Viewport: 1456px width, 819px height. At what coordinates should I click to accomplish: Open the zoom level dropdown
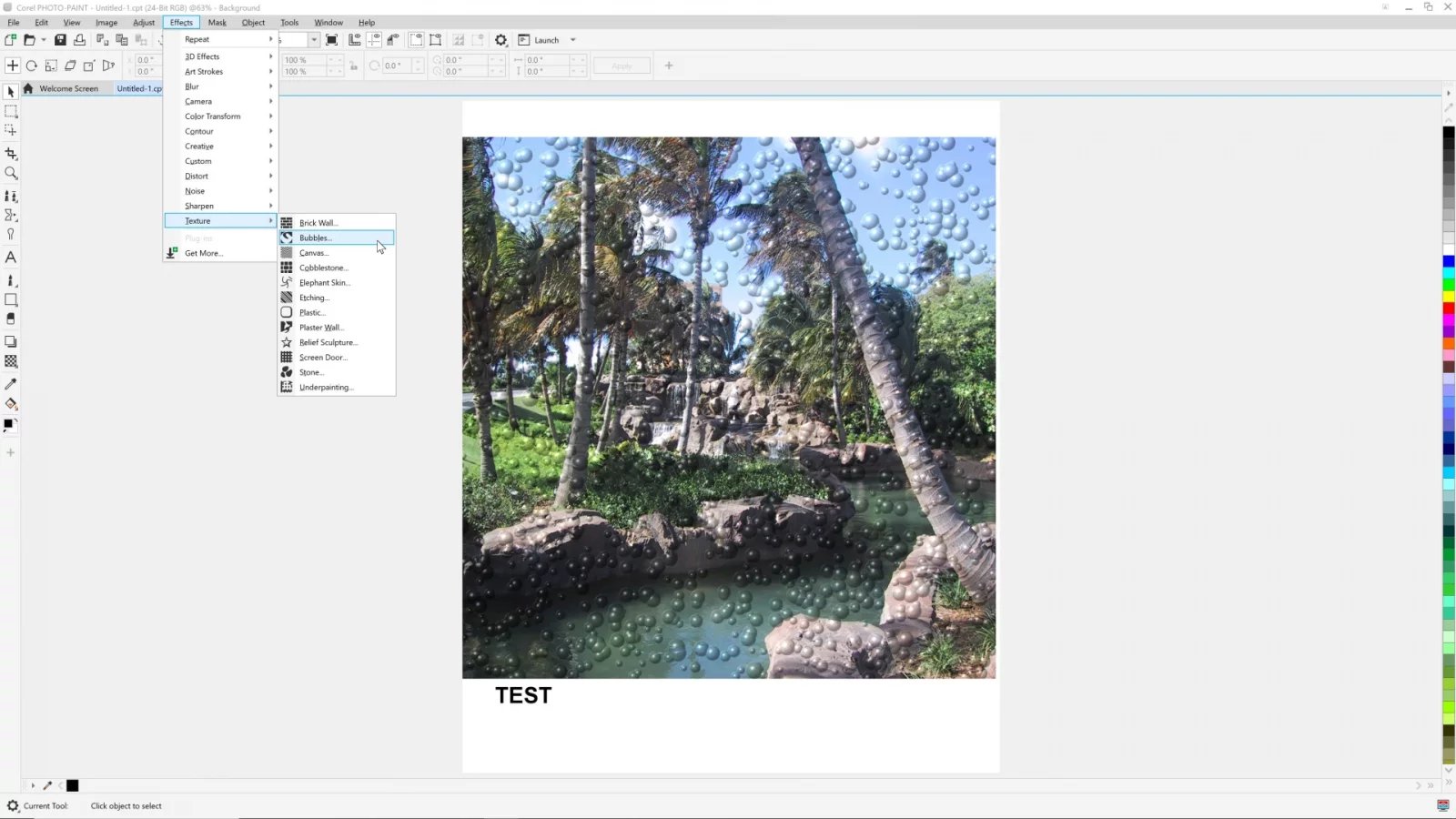click(x=314, y=40)
